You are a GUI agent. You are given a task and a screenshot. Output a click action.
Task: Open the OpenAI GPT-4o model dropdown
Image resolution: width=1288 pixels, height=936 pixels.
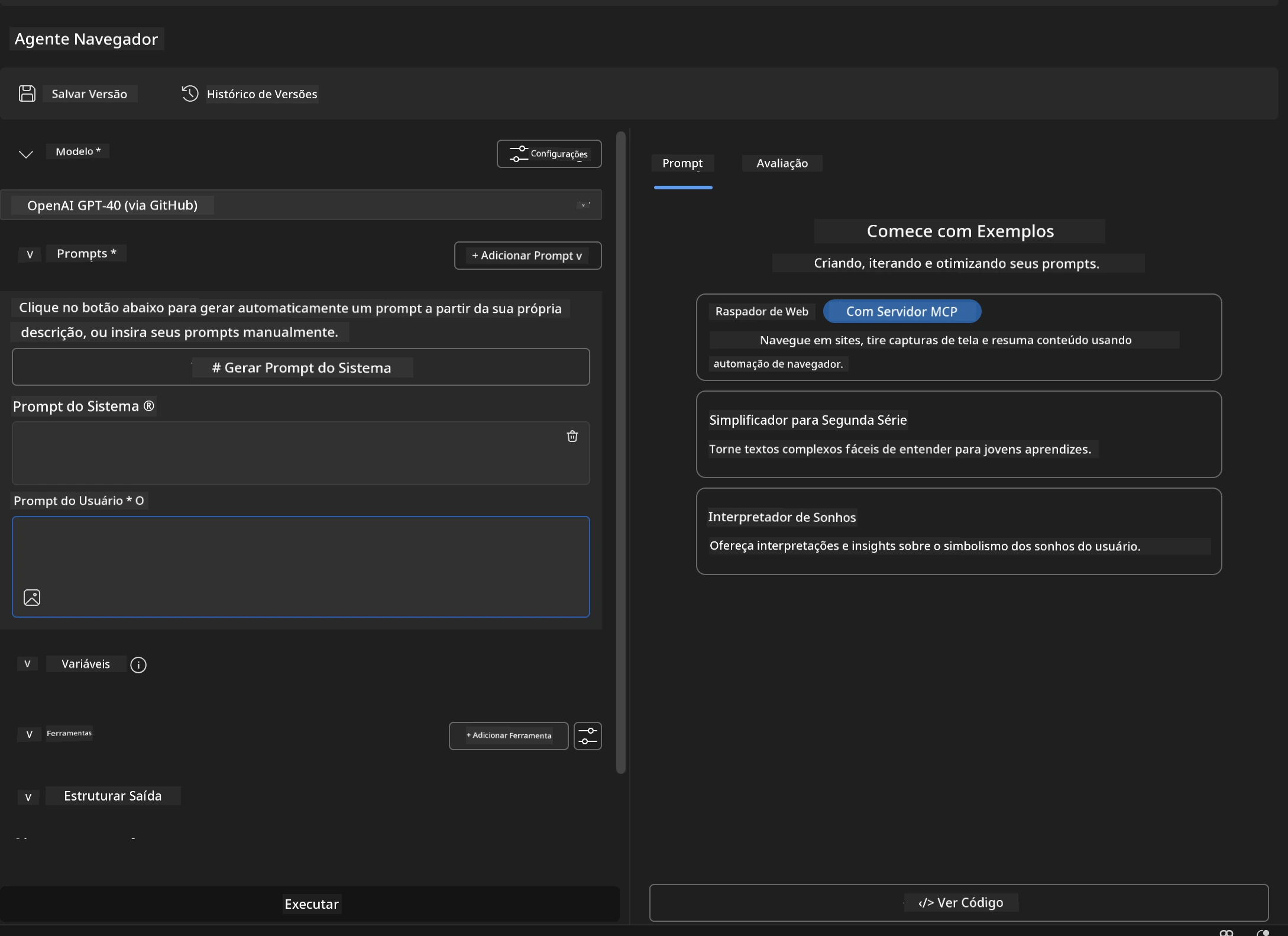pos(301,205)
